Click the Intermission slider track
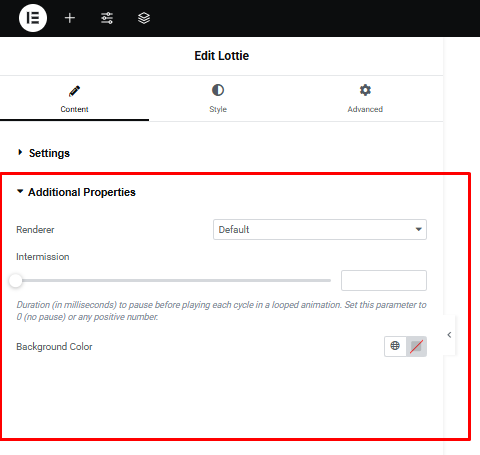 173,280
